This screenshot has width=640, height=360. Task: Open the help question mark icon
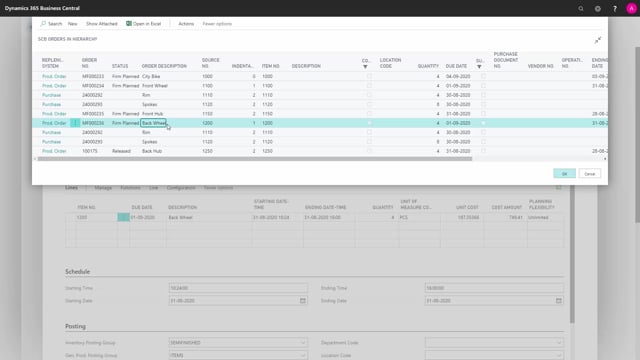[615, 9]
